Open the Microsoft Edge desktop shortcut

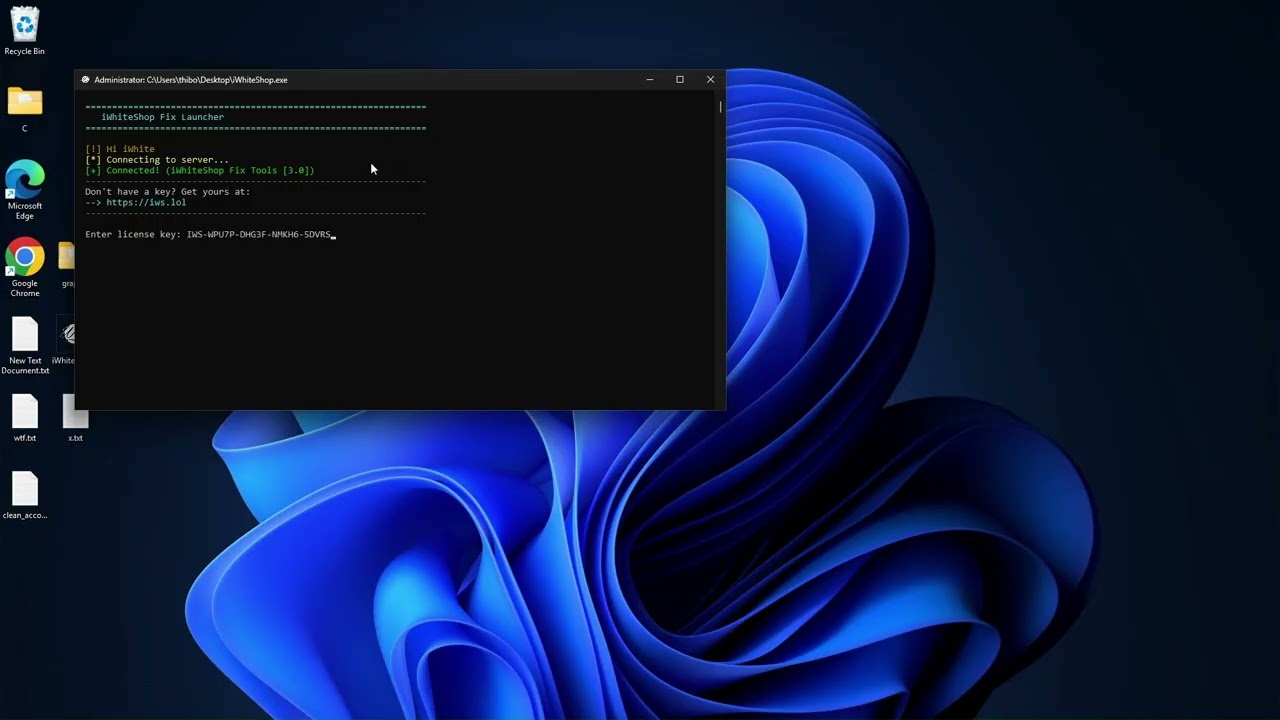[24, 190]
